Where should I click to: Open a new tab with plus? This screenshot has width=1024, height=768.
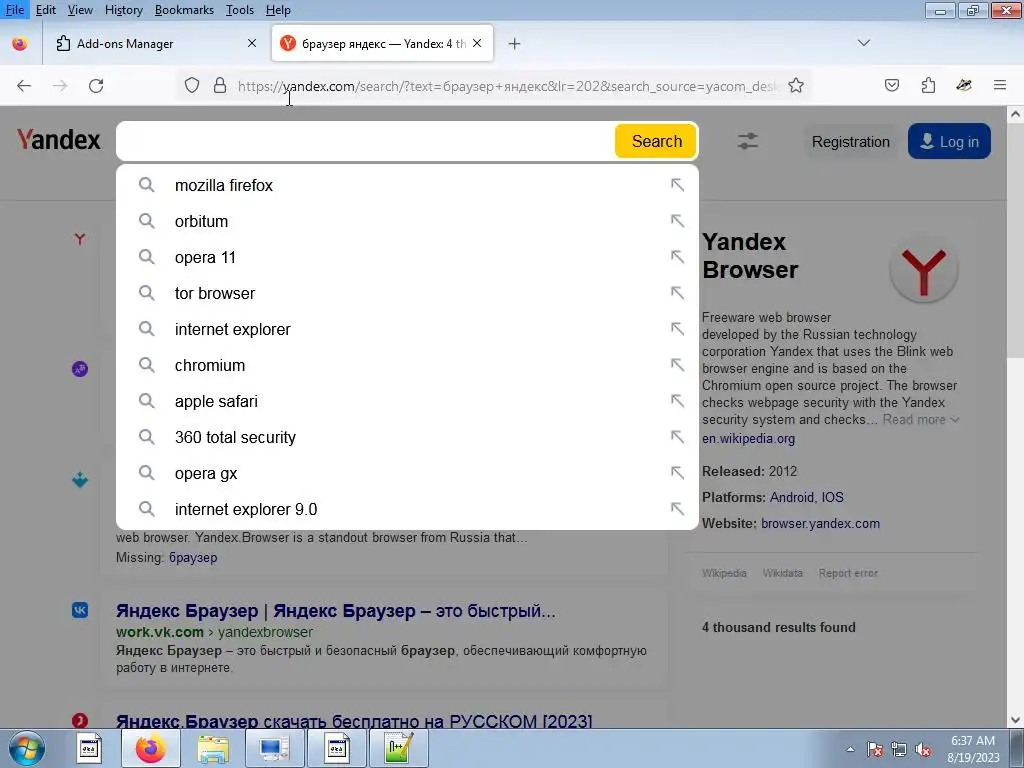click(x=515, y=44)
